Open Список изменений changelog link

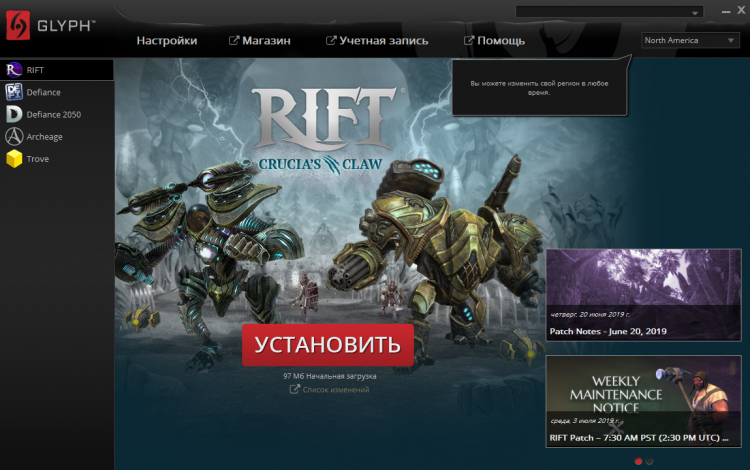pyautogui.click(x=336, y=390)
